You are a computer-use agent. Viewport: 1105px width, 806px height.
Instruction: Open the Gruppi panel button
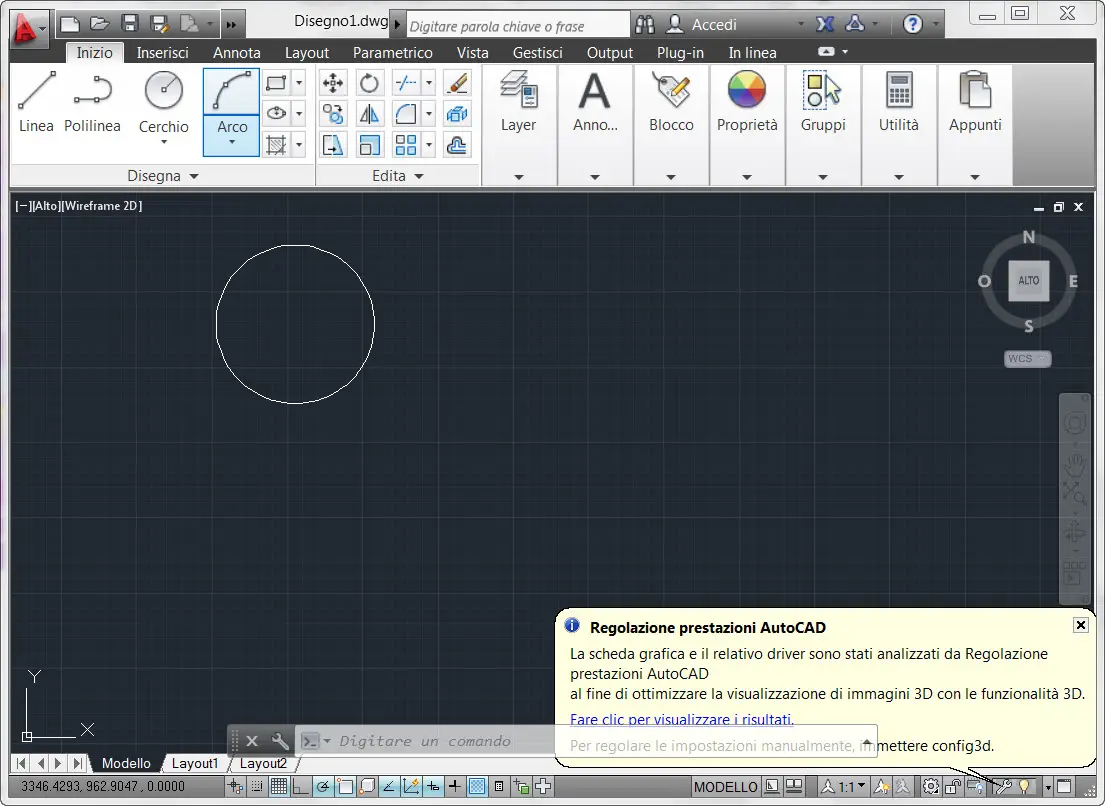click(x=823, y=125)
